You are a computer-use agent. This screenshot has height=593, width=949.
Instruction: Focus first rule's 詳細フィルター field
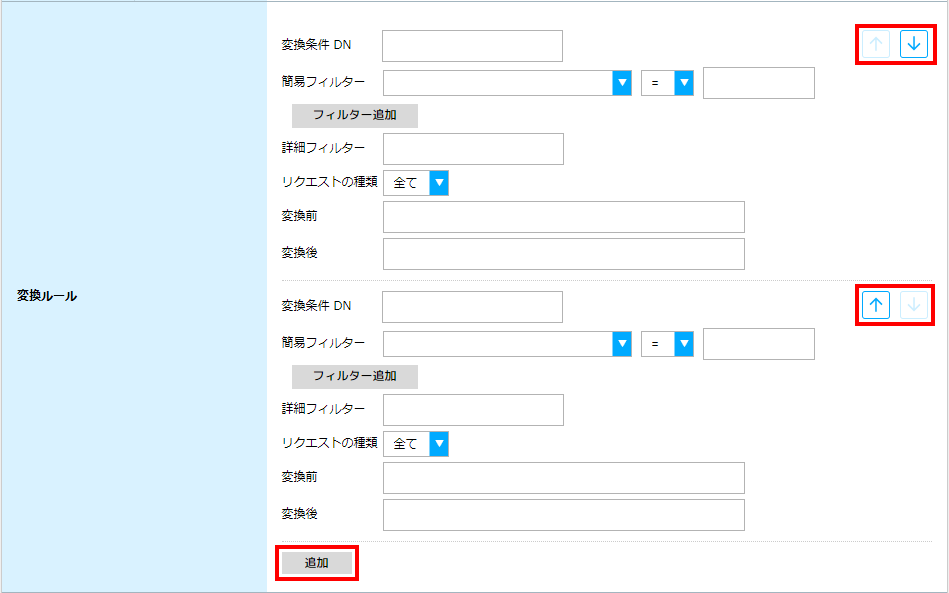(473, 149)
